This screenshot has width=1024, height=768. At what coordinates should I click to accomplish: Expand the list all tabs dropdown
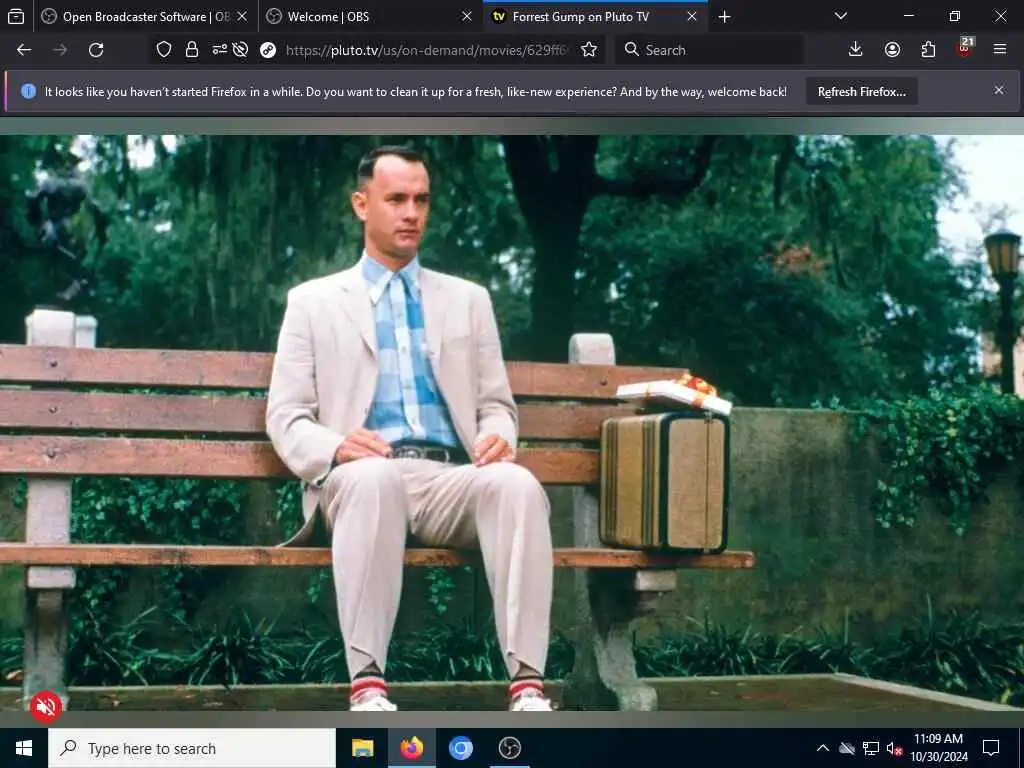point(840,16)
